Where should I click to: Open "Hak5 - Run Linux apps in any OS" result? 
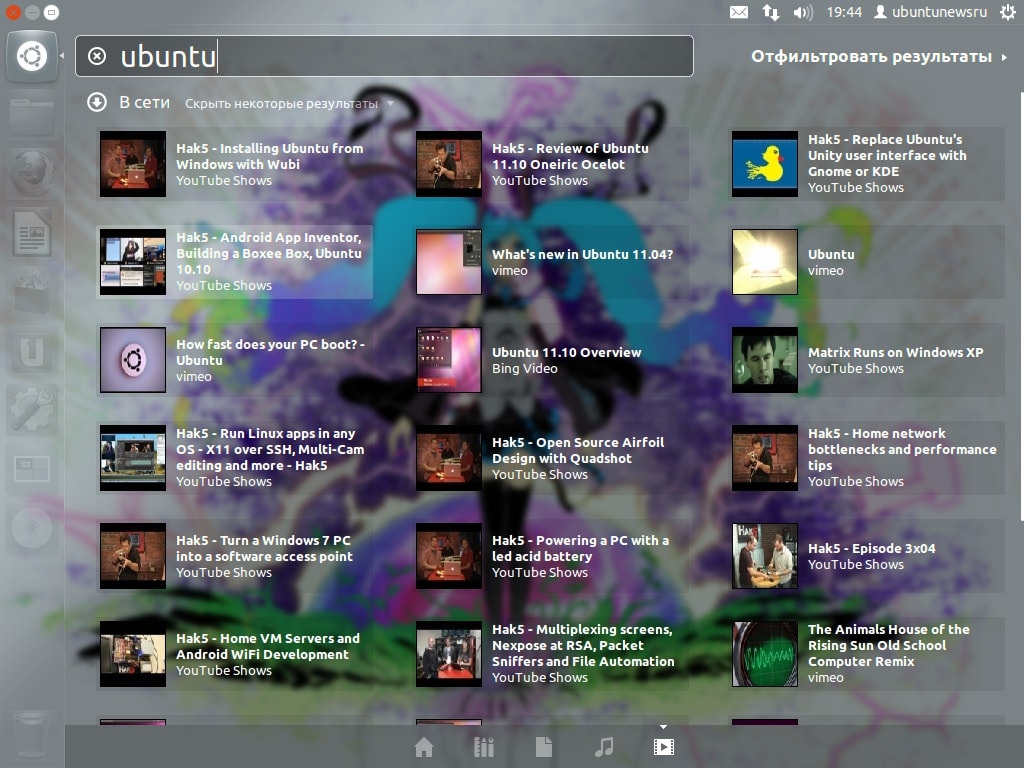tap(235, 458)
